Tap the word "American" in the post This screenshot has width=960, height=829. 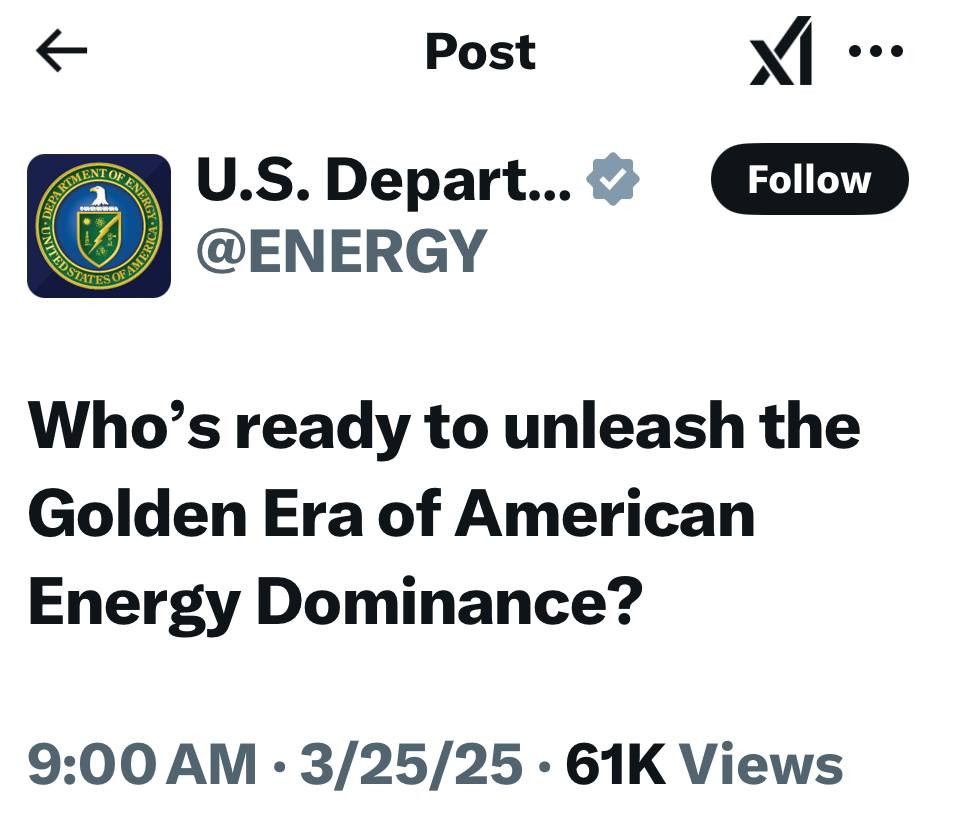(606, 514)
